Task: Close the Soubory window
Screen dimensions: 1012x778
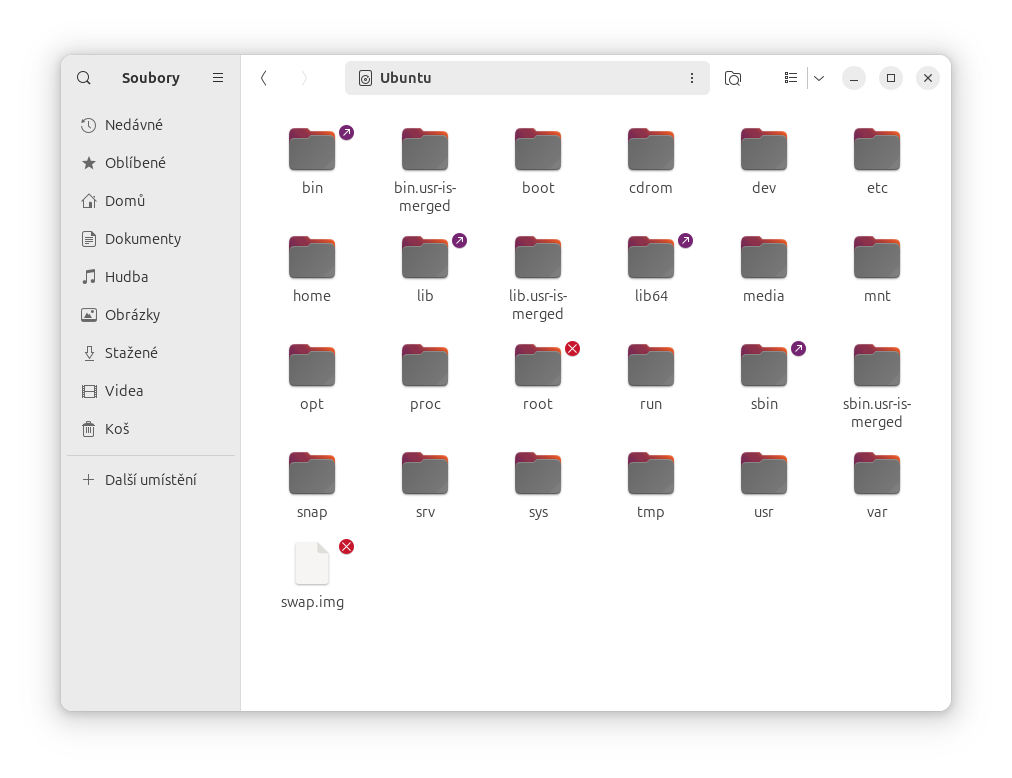Action: point(928,78)
